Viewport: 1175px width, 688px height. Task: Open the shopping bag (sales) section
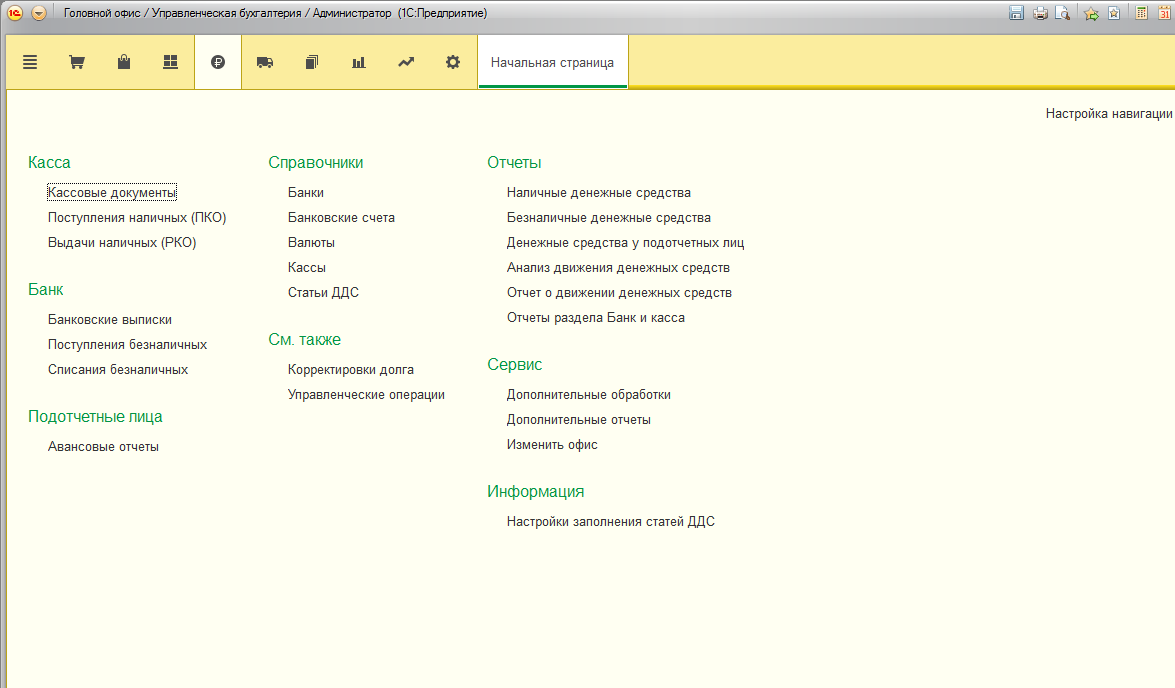(124, 62)
